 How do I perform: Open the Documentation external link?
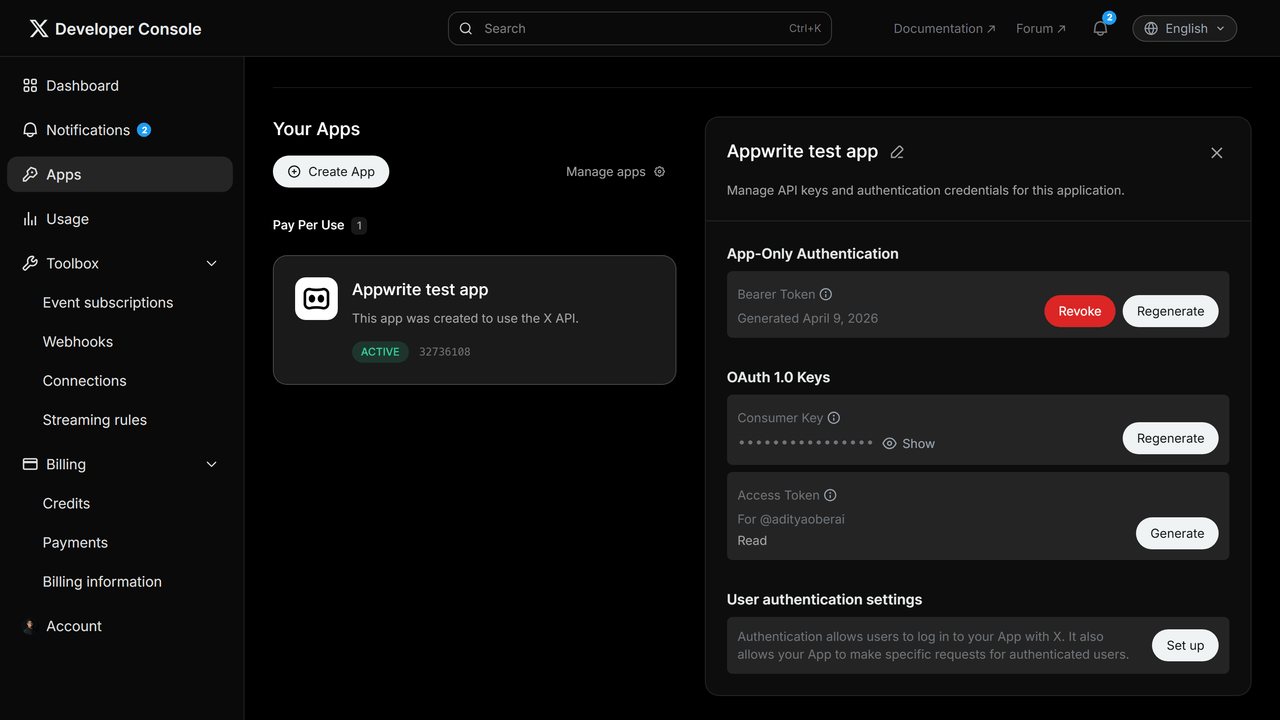point(944,29)
